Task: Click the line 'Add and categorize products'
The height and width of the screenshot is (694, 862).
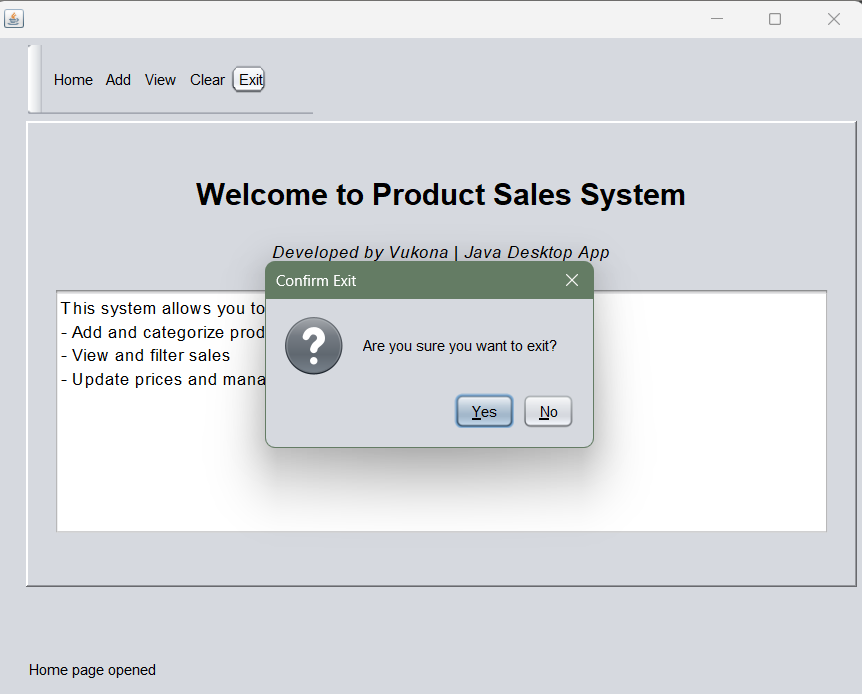Action: pyautogui.click(x=160, y=332)
